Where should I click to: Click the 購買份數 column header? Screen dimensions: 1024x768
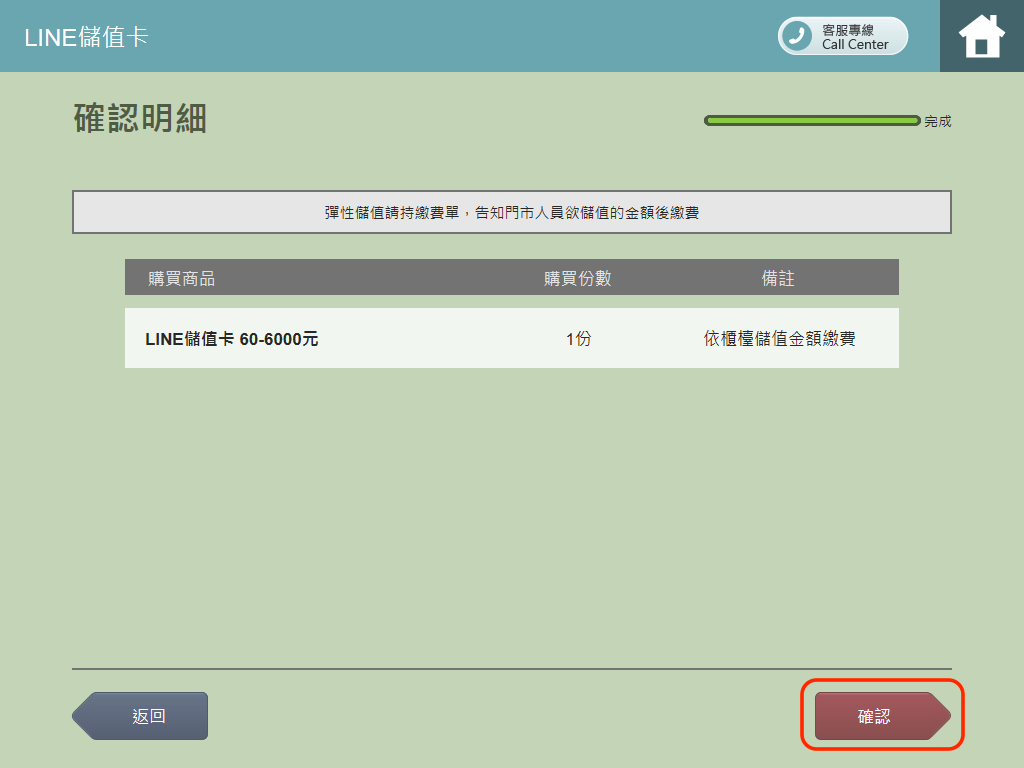(577, 278)
